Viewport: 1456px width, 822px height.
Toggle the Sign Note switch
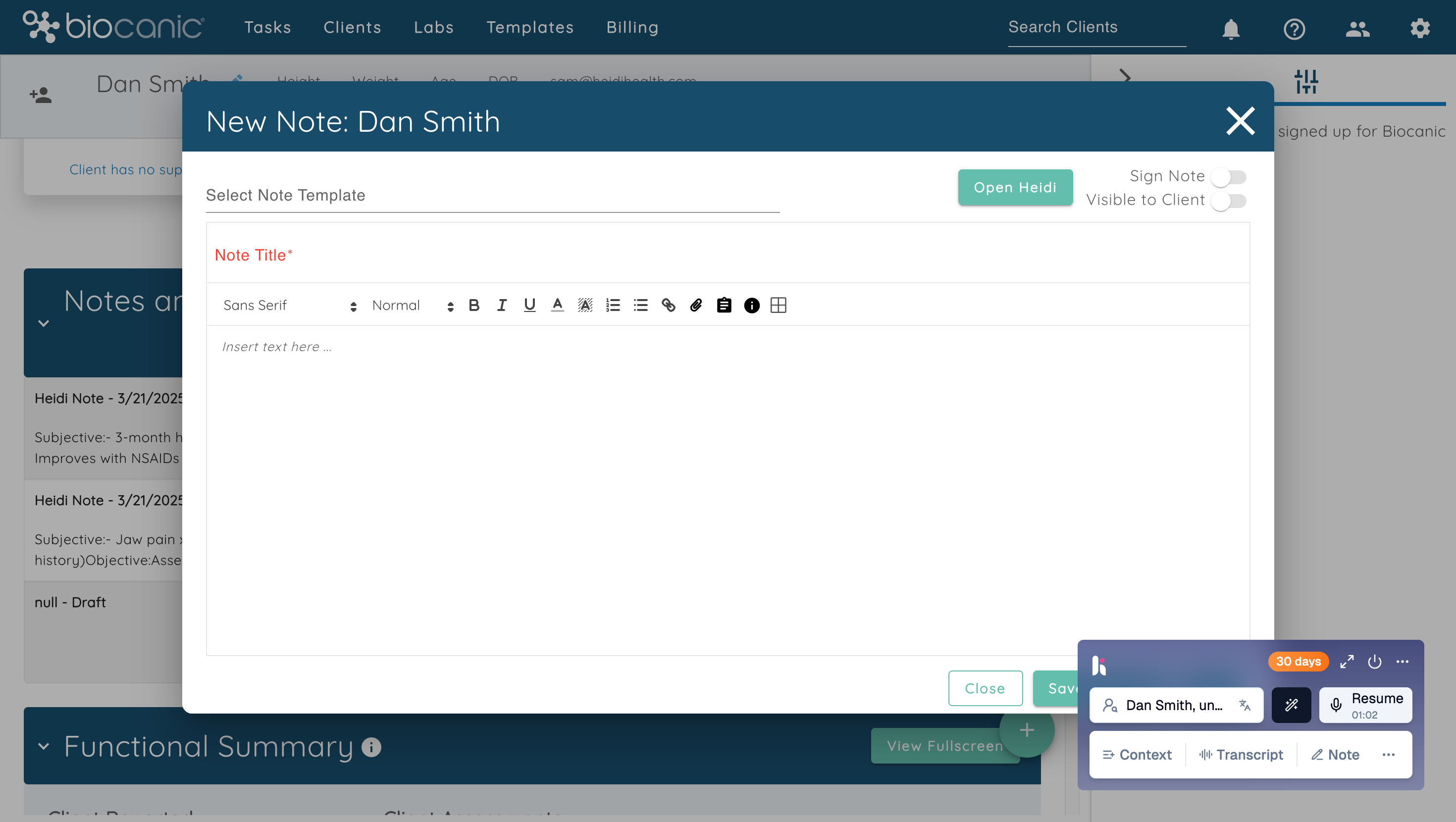point(1229,177)
